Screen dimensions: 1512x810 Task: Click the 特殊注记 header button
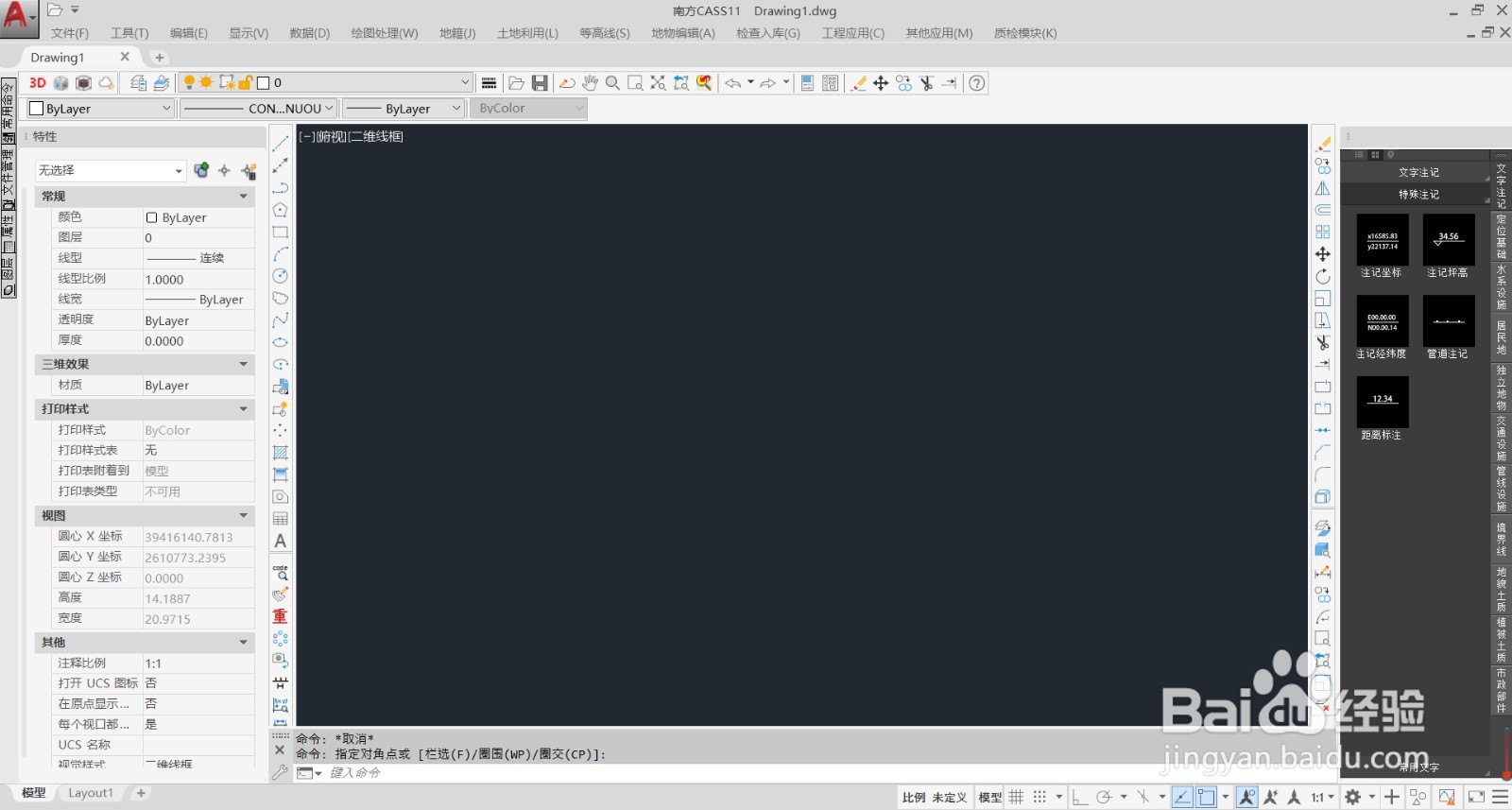pos(1418,195)
